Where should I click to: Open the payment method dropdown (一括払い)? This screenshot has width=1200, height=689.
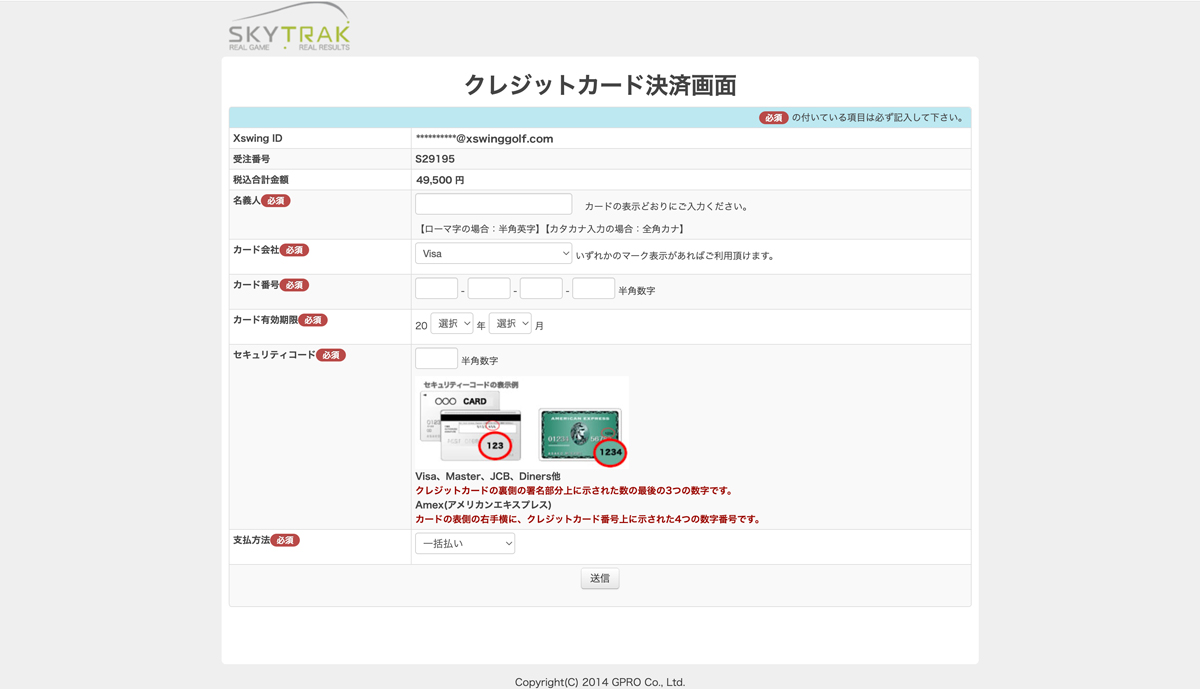[x=465, y=543]
